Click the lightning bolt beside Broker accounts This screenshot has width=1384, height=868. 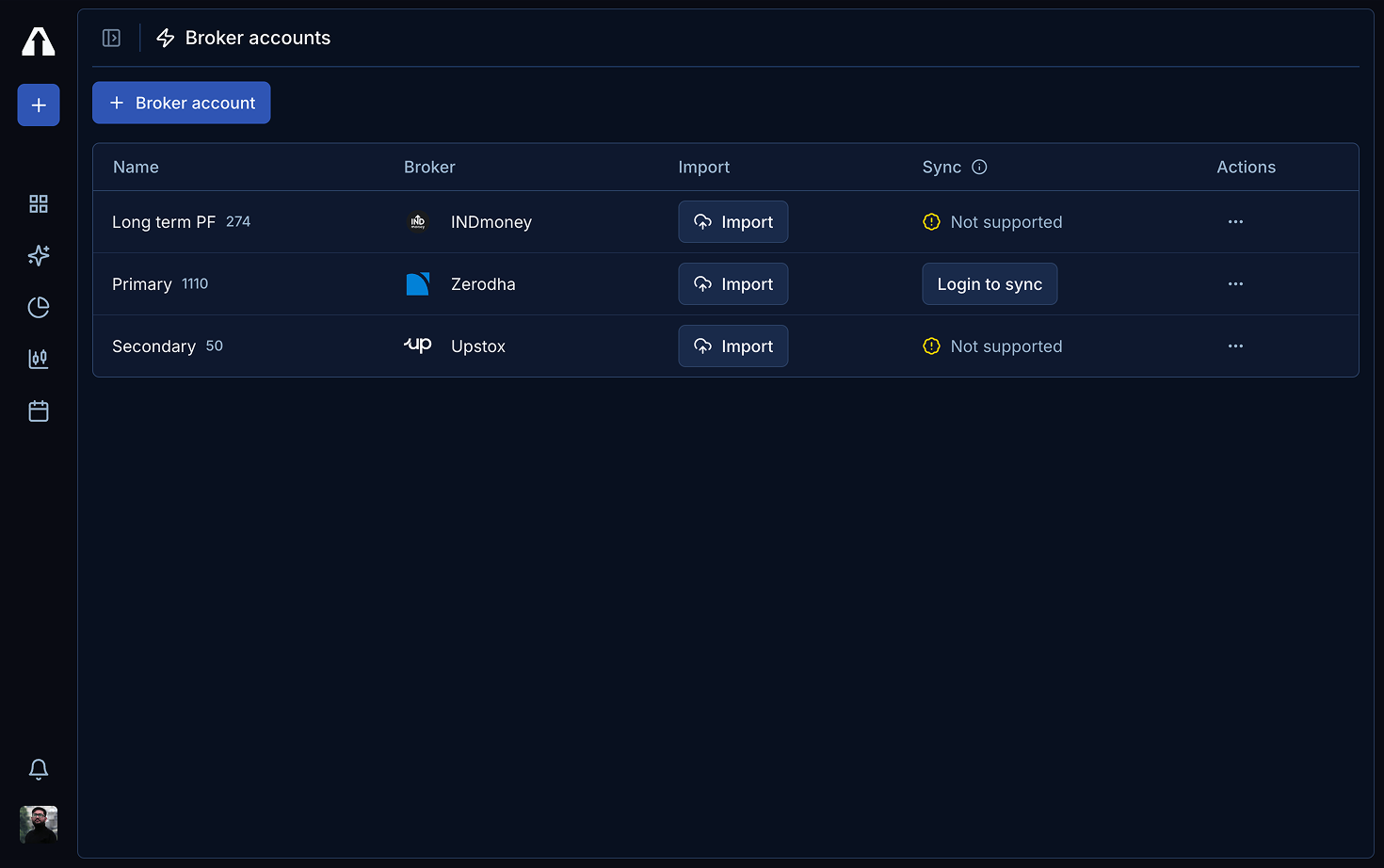(165, 38)
